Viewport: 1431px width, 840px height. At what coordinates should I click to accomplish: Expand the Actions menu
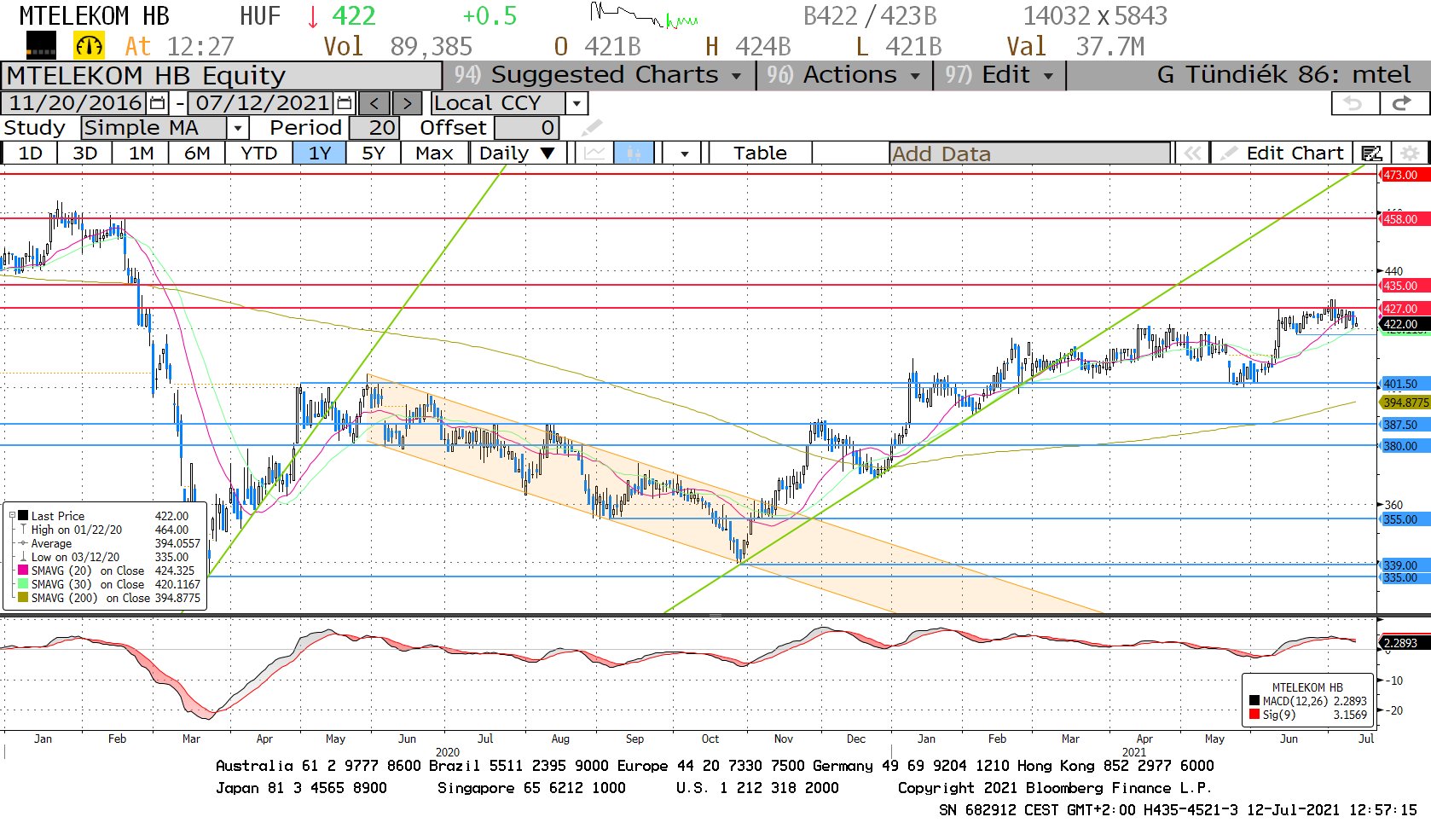click(x=843, y=75)
